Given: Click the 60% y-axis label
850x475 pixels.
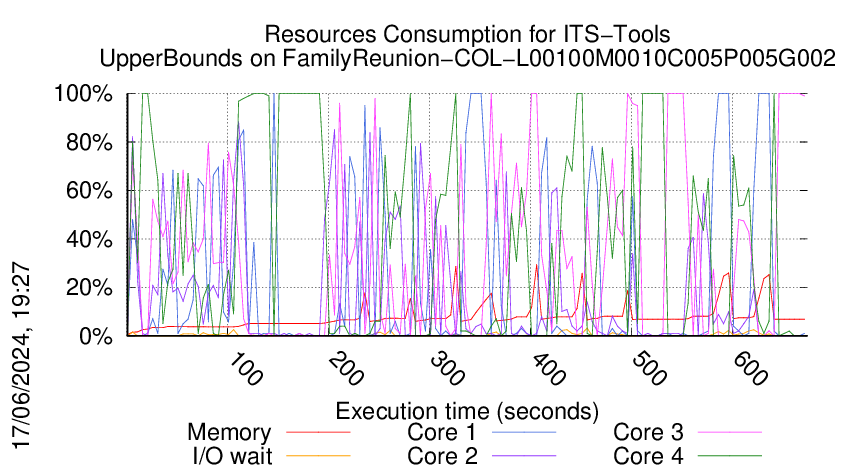Looking at the screenshot, I should pyautogui.click(x=89, y=191).
